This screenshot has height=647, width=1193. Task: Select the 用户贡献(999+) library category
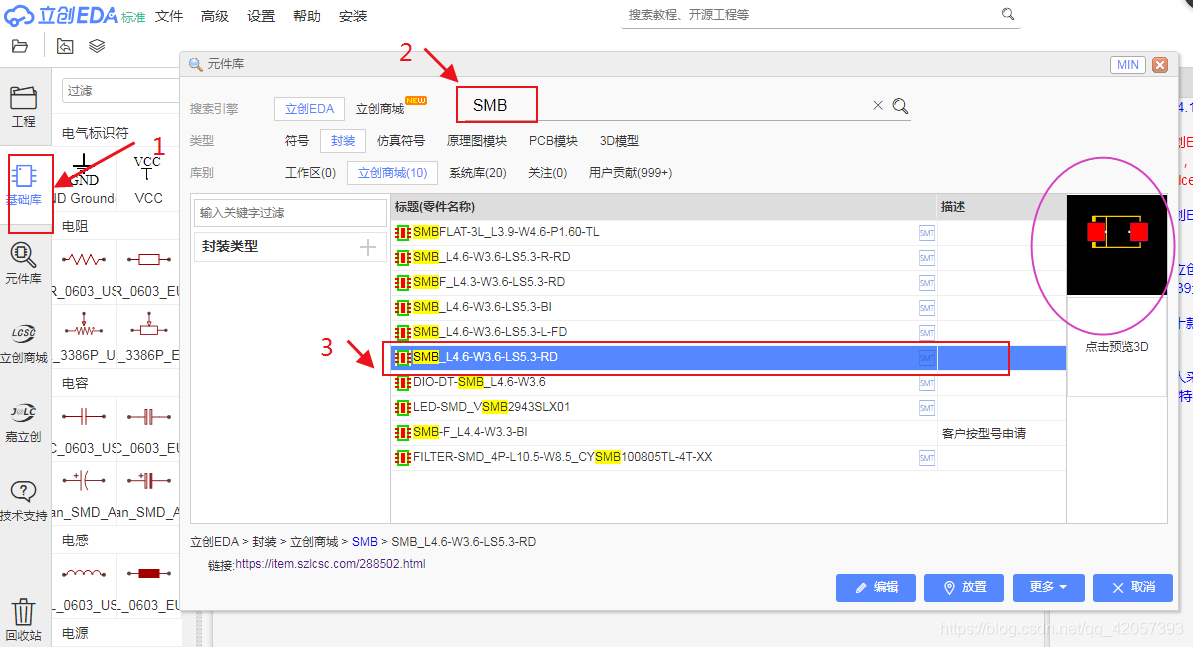630,173
